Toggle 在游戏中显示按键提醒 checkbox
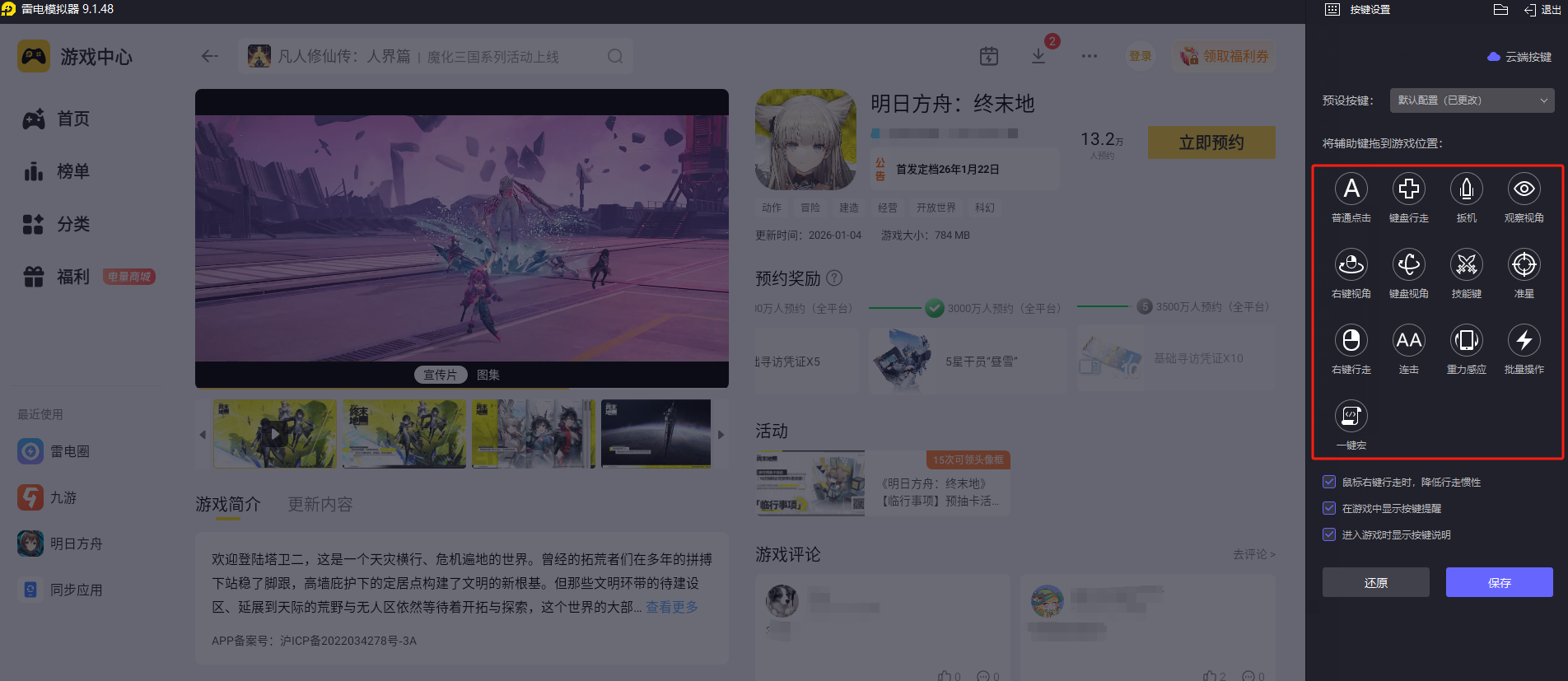This screenshot has height=681, width=1568. pos(1329,508)
